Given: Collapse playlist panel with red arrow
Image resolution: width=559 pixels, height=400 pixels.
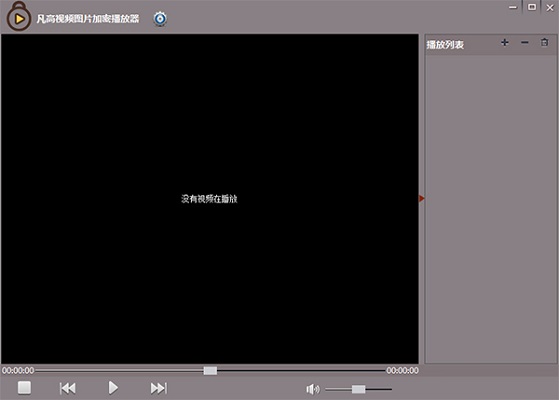Looking at the screenshot, I should (x=421, y=199).
